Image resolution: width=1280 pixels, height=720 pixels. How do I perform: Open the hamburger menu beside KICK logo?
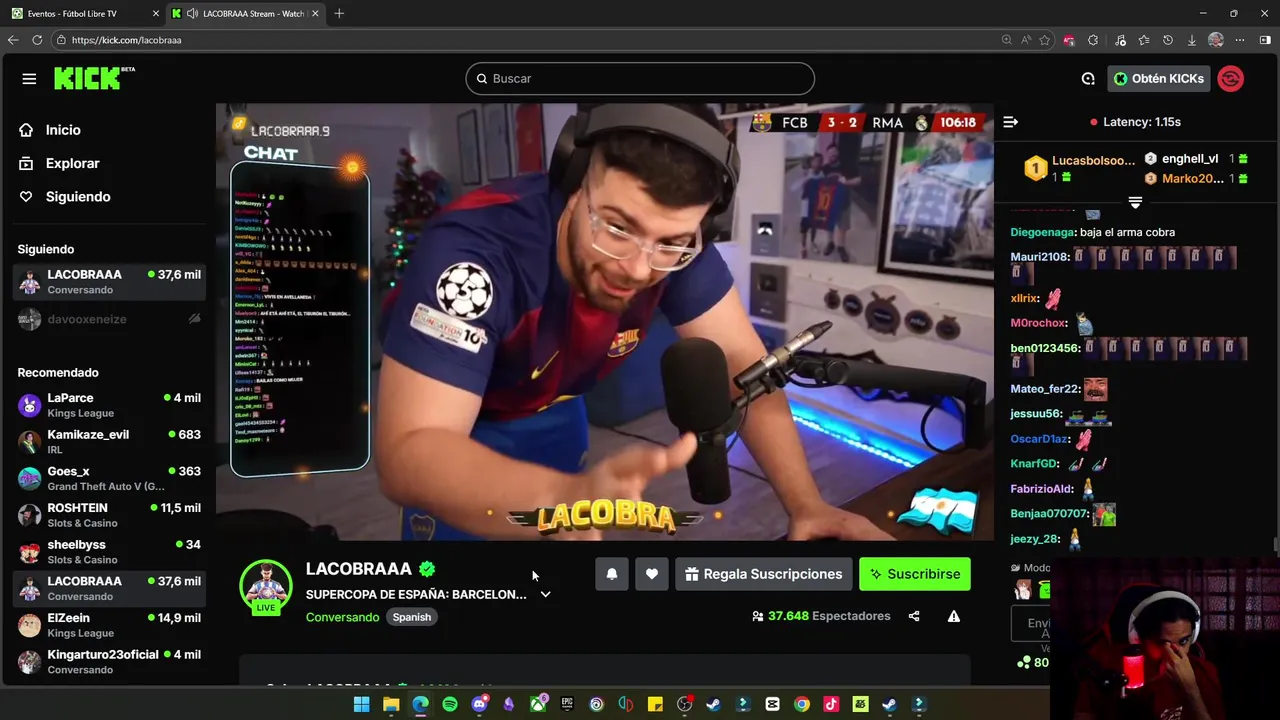[29, 79]
